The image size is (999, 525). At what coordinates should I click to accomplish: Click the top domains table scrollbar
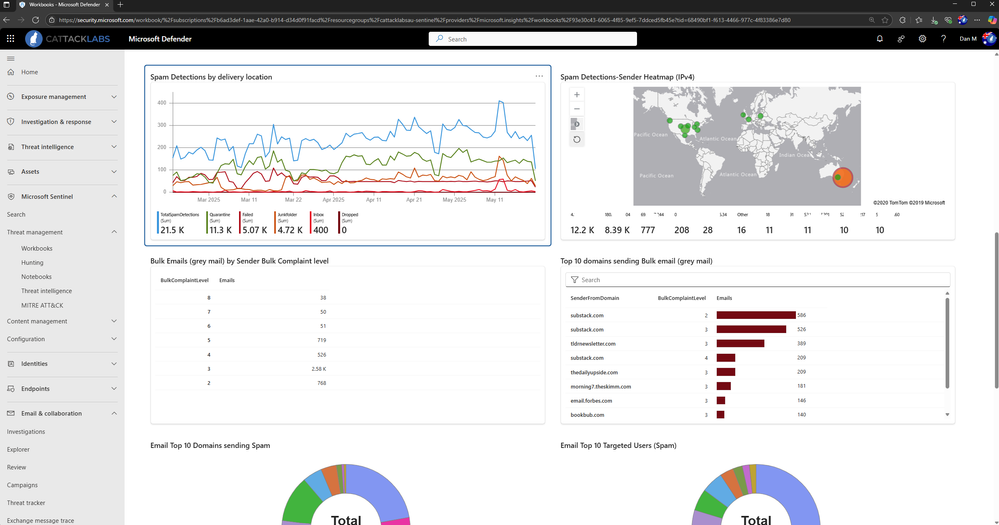[947, 343]
